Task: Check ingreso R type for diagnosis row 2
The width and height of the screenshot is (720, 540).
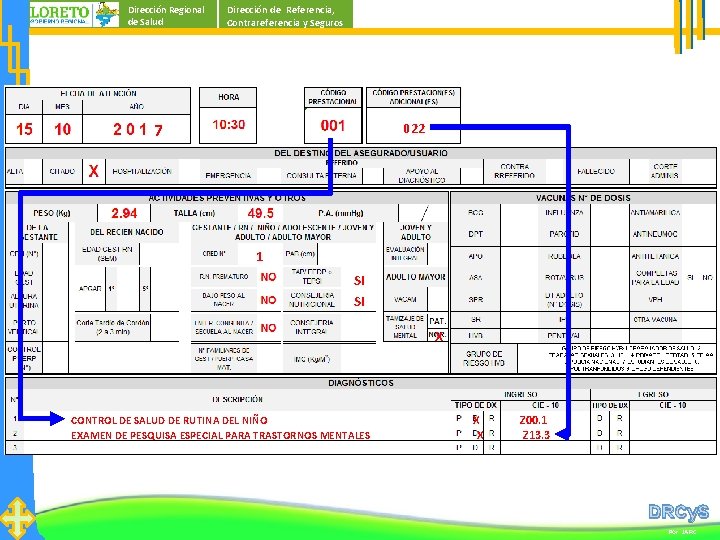Action: [491, 433]
